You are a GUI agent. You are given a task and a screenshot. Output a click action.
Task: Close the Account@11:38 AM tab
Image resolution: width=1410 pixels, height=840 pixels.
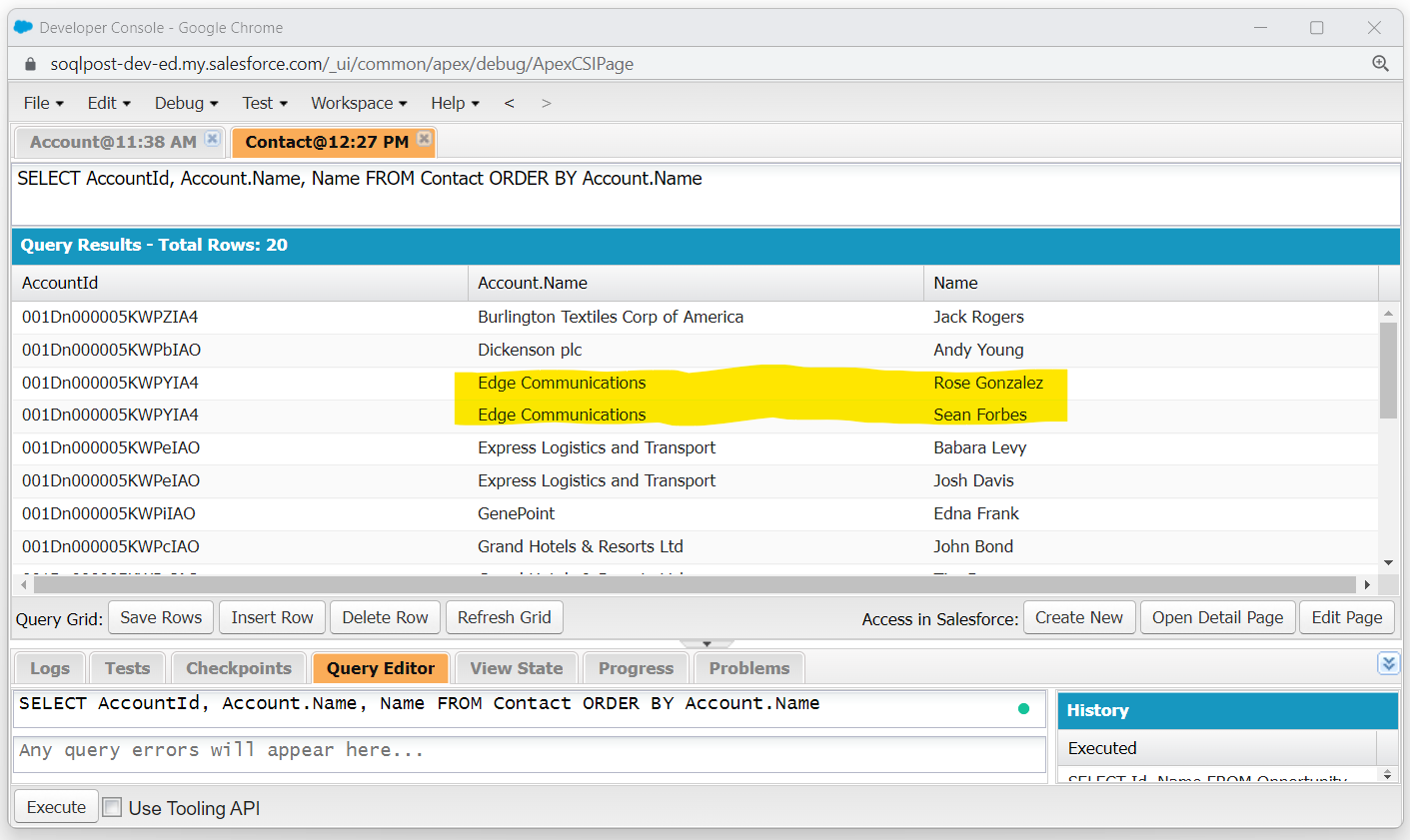212,140
